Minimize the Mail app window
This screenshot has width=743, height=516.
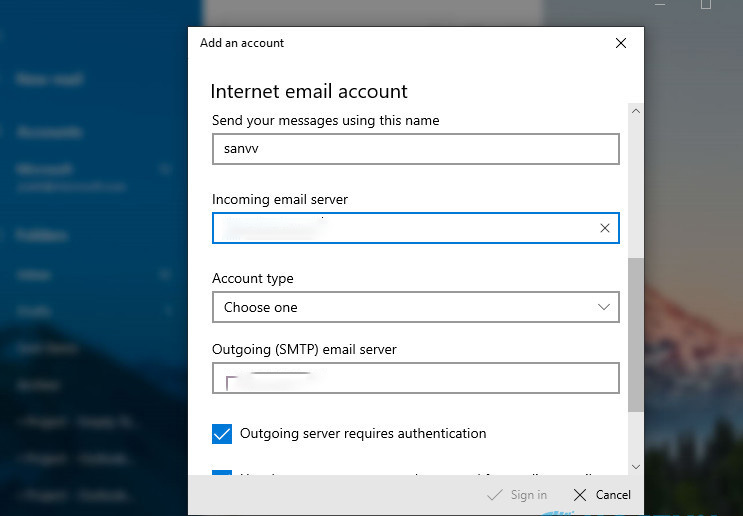660,5
